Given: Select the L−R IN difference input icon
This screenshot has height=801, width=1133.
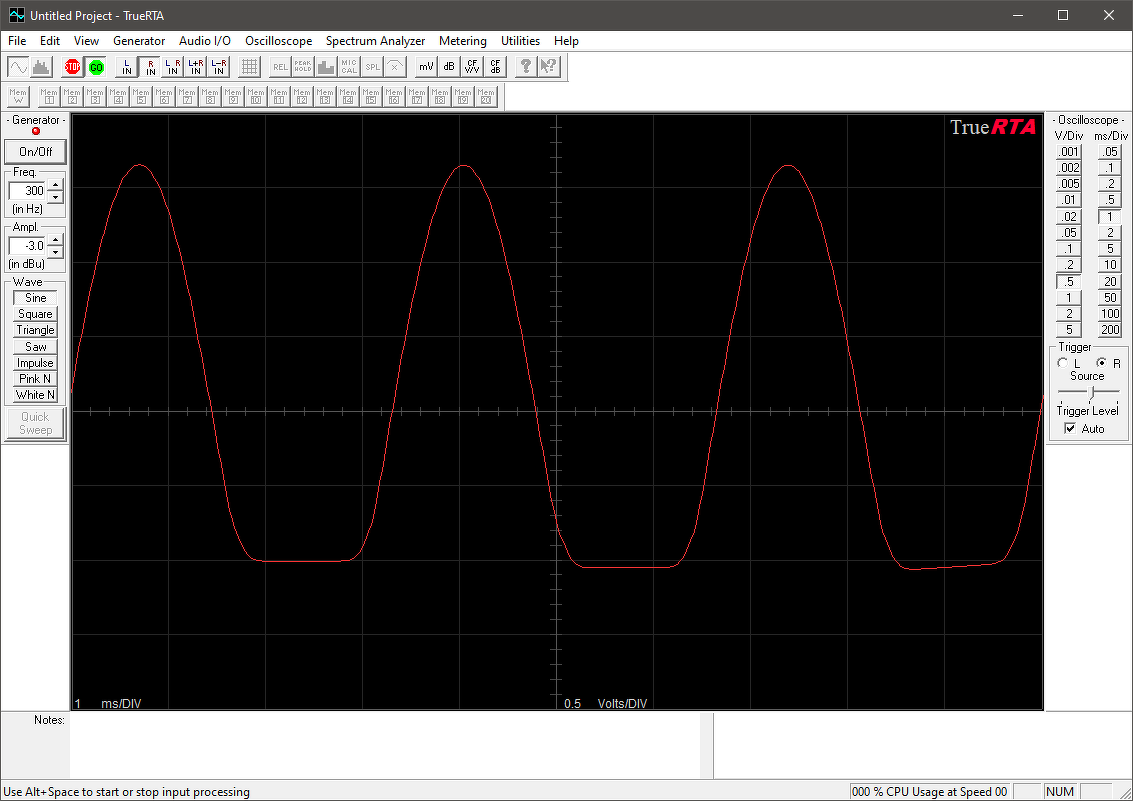Looking at the screenshot, I should (x=219, y=67).
